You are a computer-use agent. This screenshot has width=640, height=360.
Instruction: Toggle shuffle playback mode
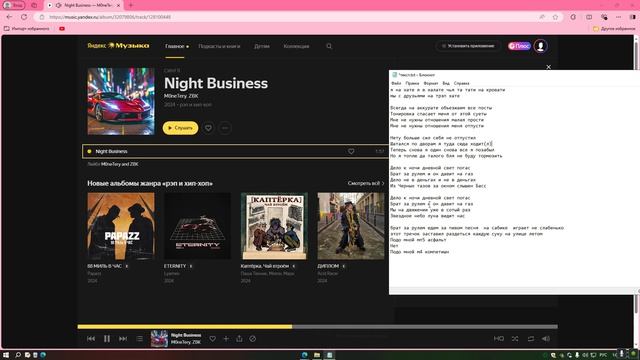[515, 339]
